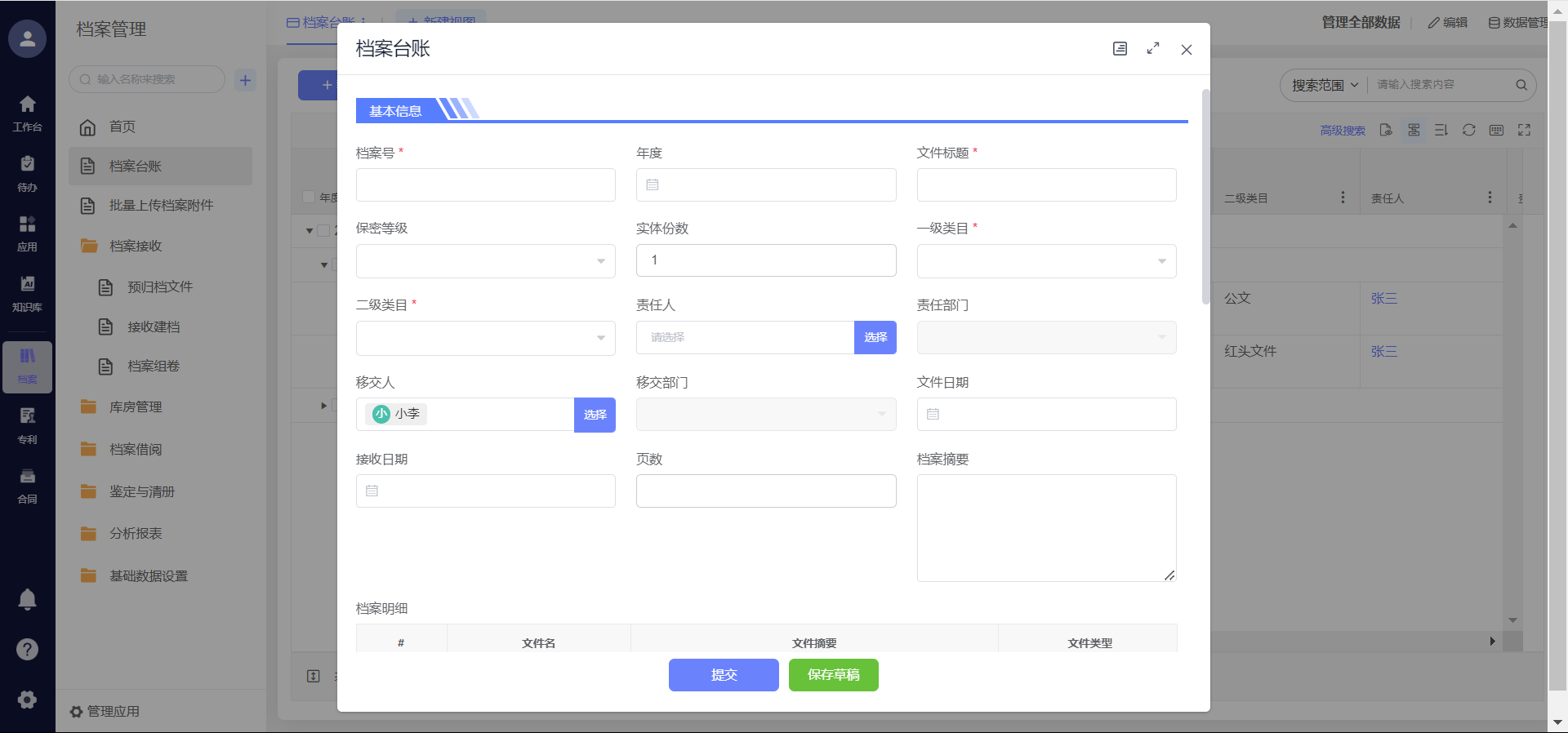1568x733 pixels.
Task: Open the 一级类目 dropdown
Action: (1046, 261)
